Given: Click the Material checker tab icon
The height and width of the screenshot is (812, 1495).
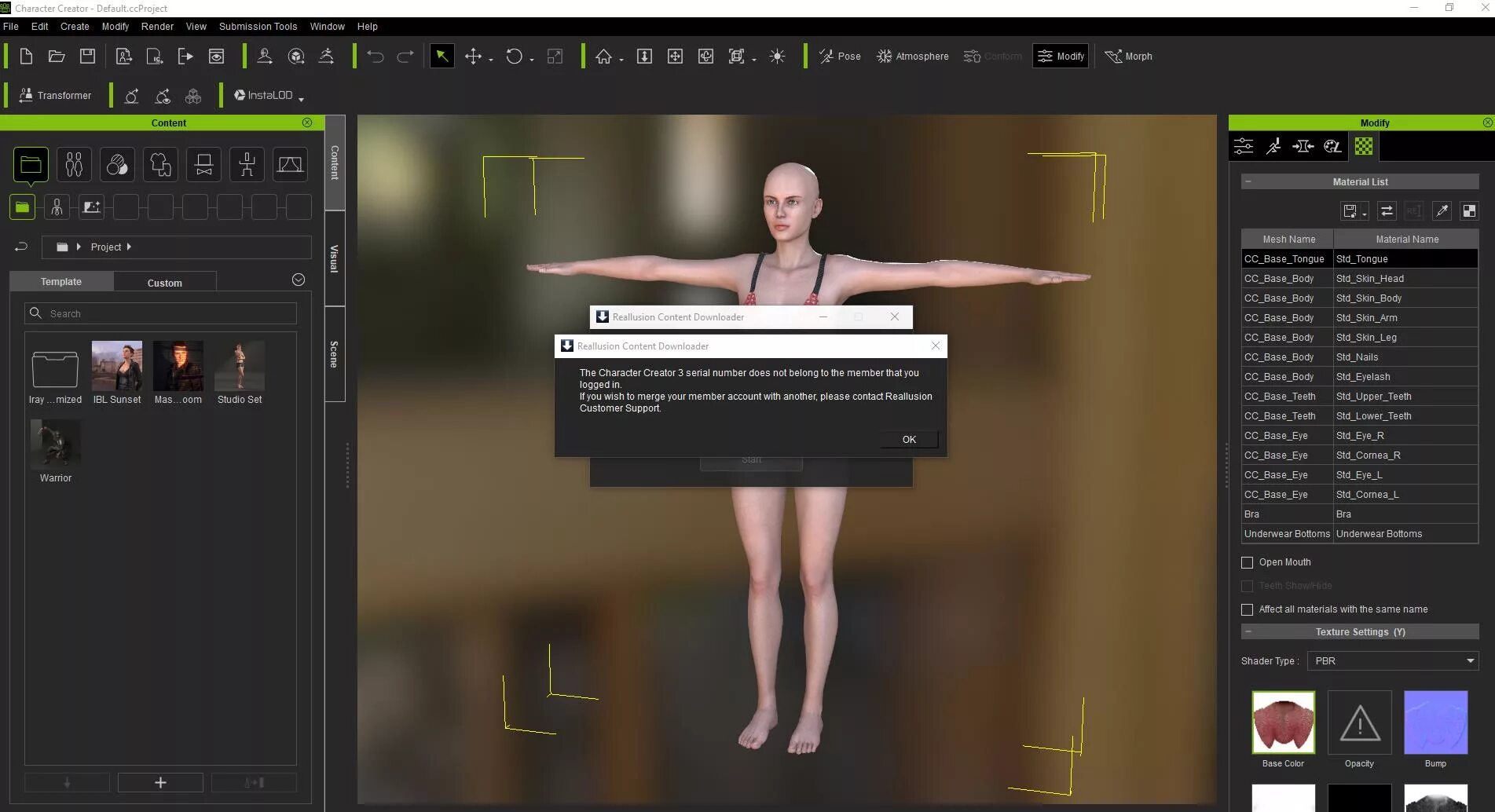Looking at the screenshot, I should tap(1364, 146).
